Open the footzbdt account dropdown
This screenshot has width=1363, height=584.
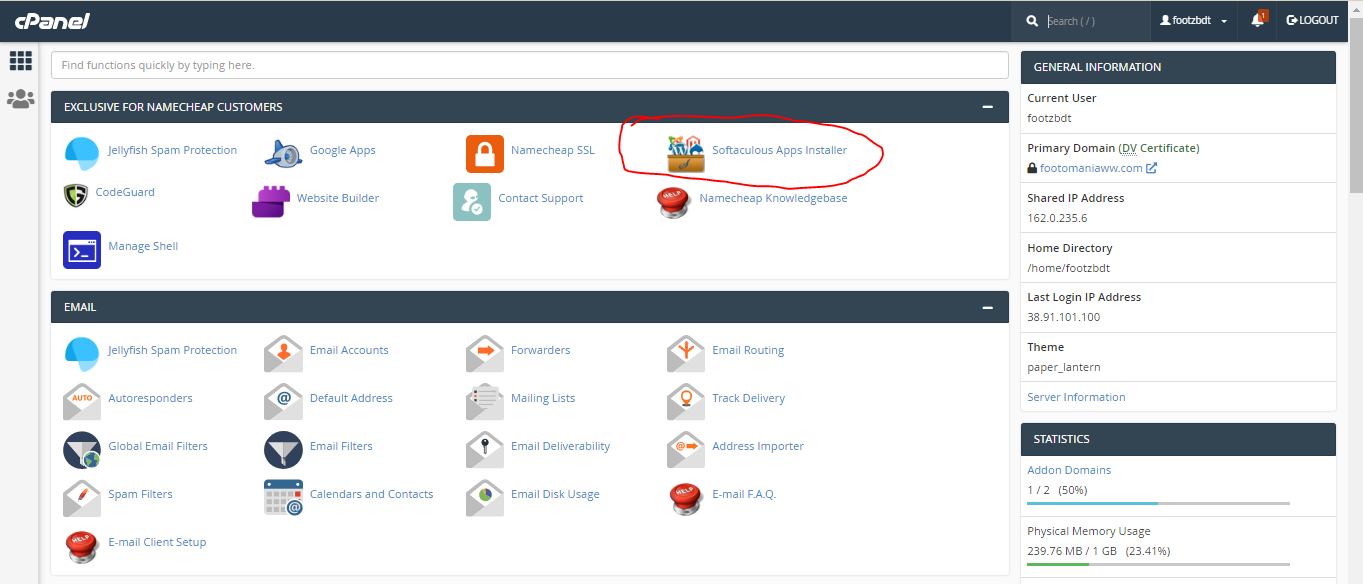1192,20
